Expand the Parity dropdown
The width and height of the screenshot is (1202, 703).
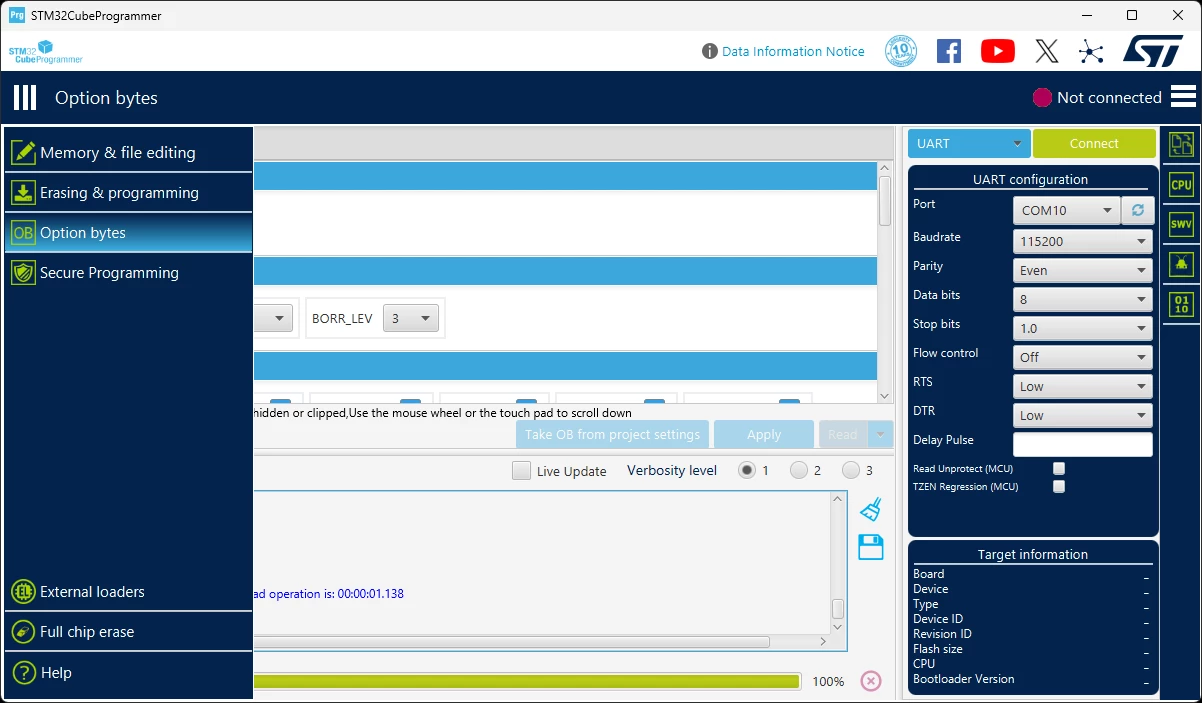point(1082,270)
